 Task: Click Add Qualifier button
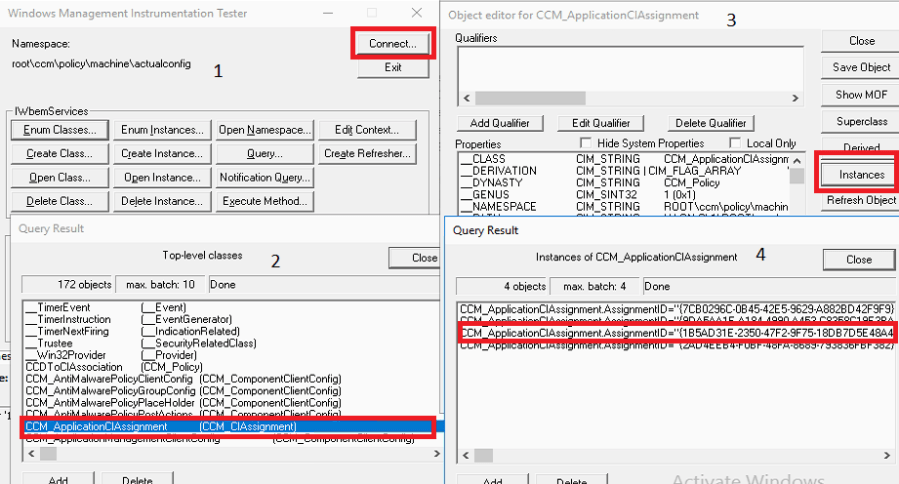point(499,123)
